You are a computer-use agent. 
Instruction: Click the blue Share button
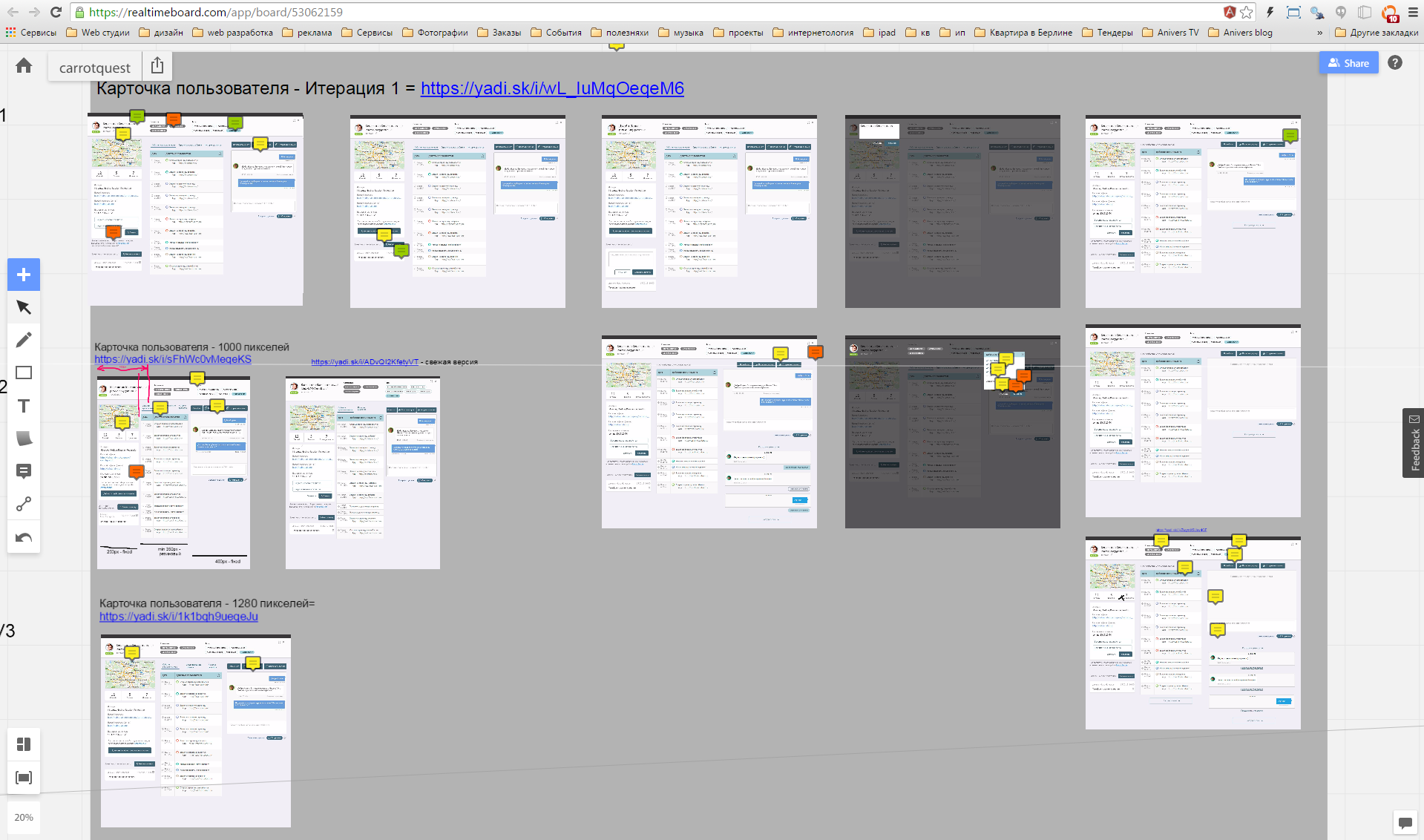pos(1348,63)
